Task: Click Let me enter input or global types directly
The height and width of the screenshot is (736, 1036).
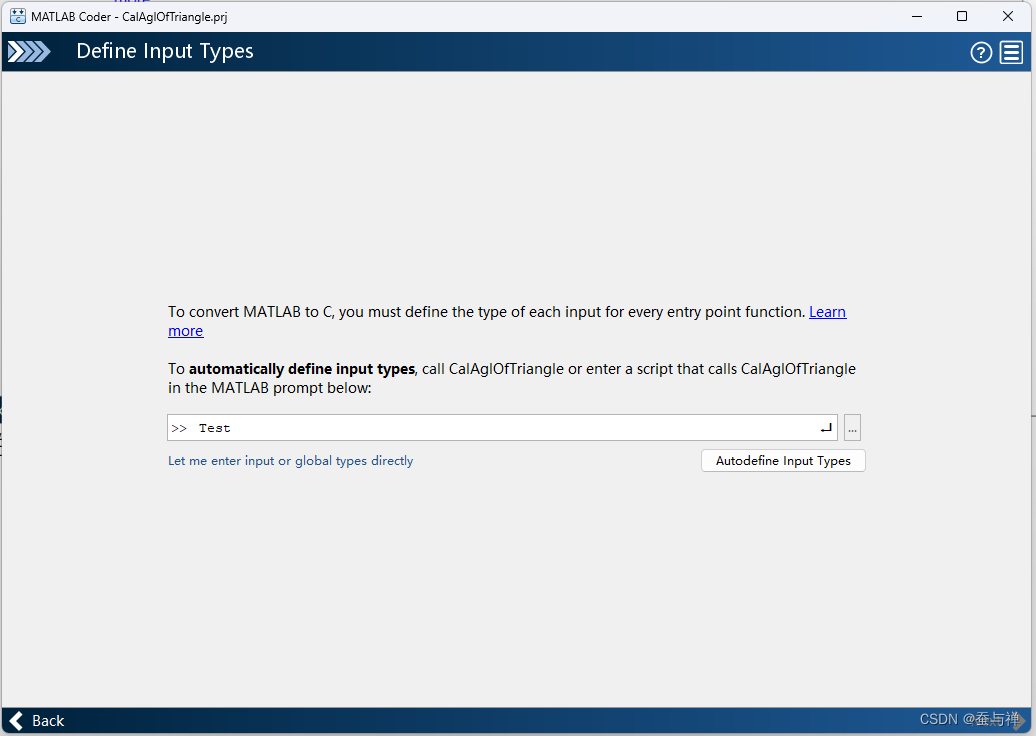Action: [291, 460]
